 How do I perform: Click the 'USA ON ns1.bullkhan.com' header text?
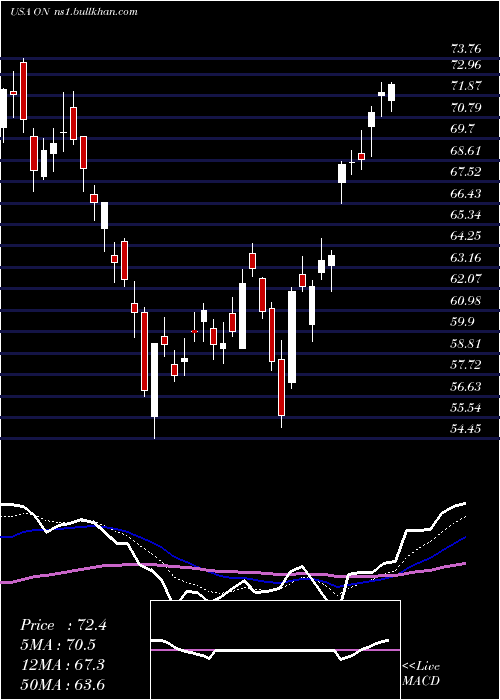74,12
